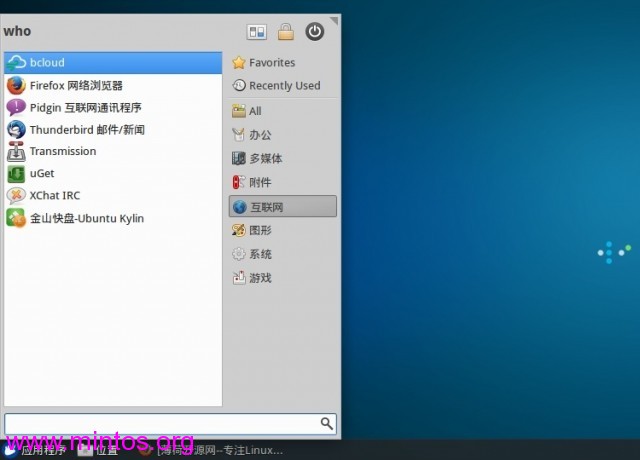The width and height of the screenshot is (640, 460).
Task: Launch the bcloud application
Action: click(47, 63)
